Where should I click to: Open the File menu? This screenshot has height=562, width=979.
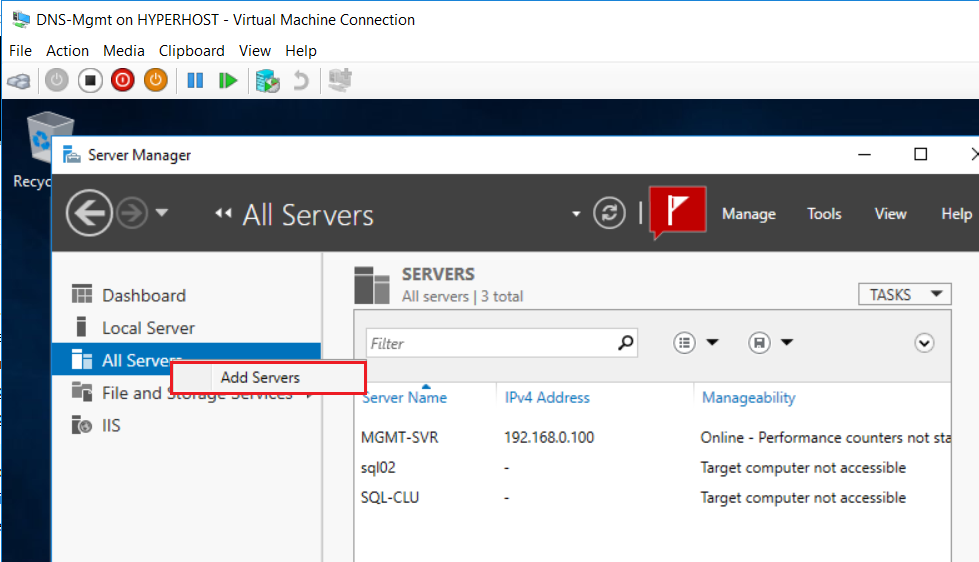[20, 51]
